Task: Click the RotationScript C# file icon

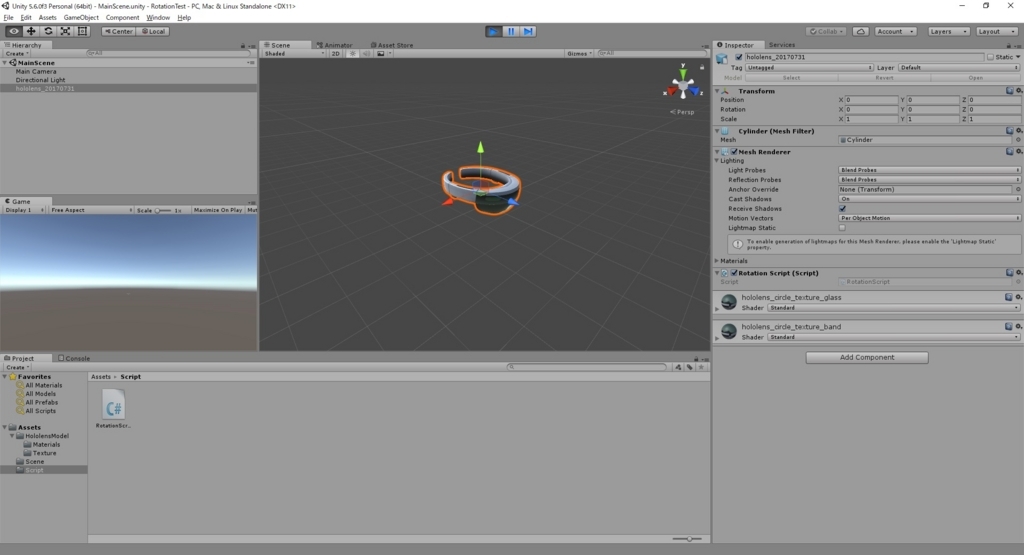Action: click(113, 406)
